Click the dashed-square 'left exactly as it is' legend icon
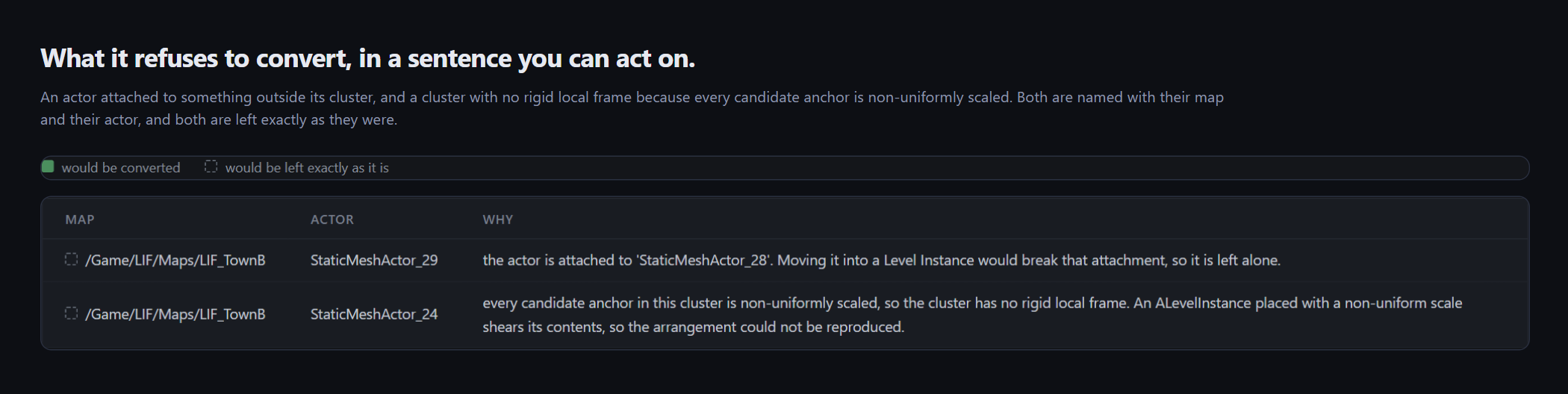This screenshot has height=394, width=1568. pyautogui.click(x=211, y=166)
